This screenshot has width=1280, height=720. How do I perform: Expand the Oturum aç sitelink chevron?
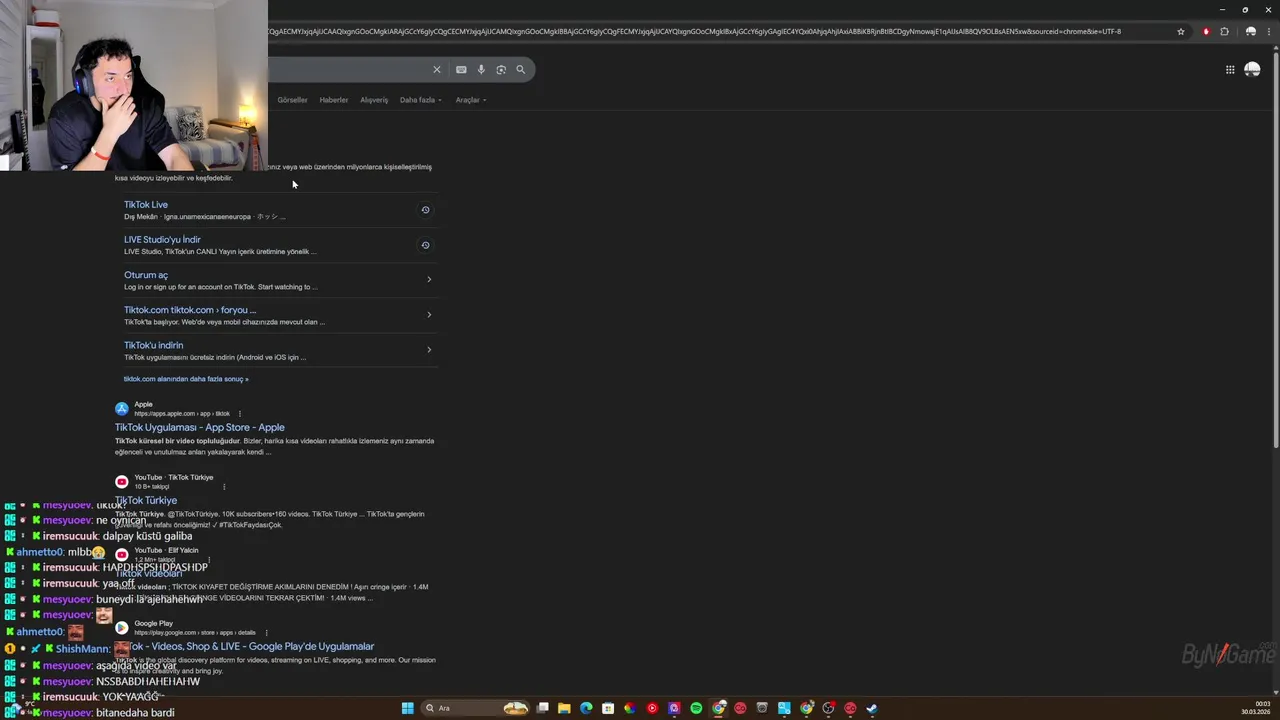coord(429,279)
